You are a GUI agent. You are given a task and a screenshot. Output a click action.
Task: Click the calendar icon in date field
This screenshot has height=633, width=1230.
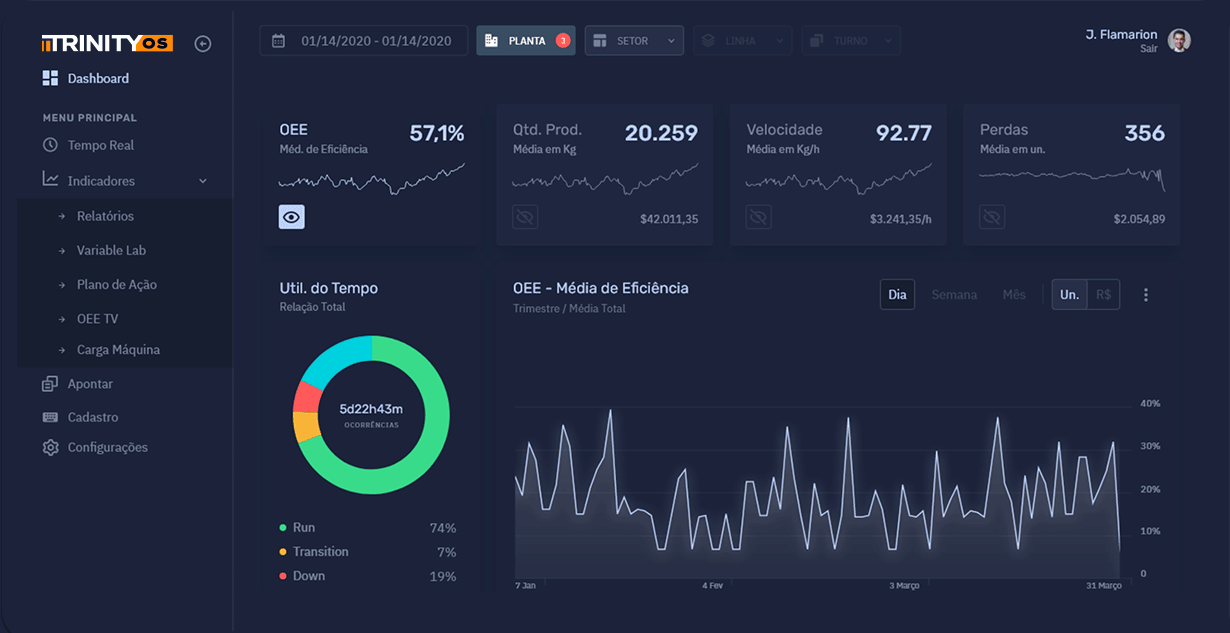pyautogui.click(x=279, y=41)
